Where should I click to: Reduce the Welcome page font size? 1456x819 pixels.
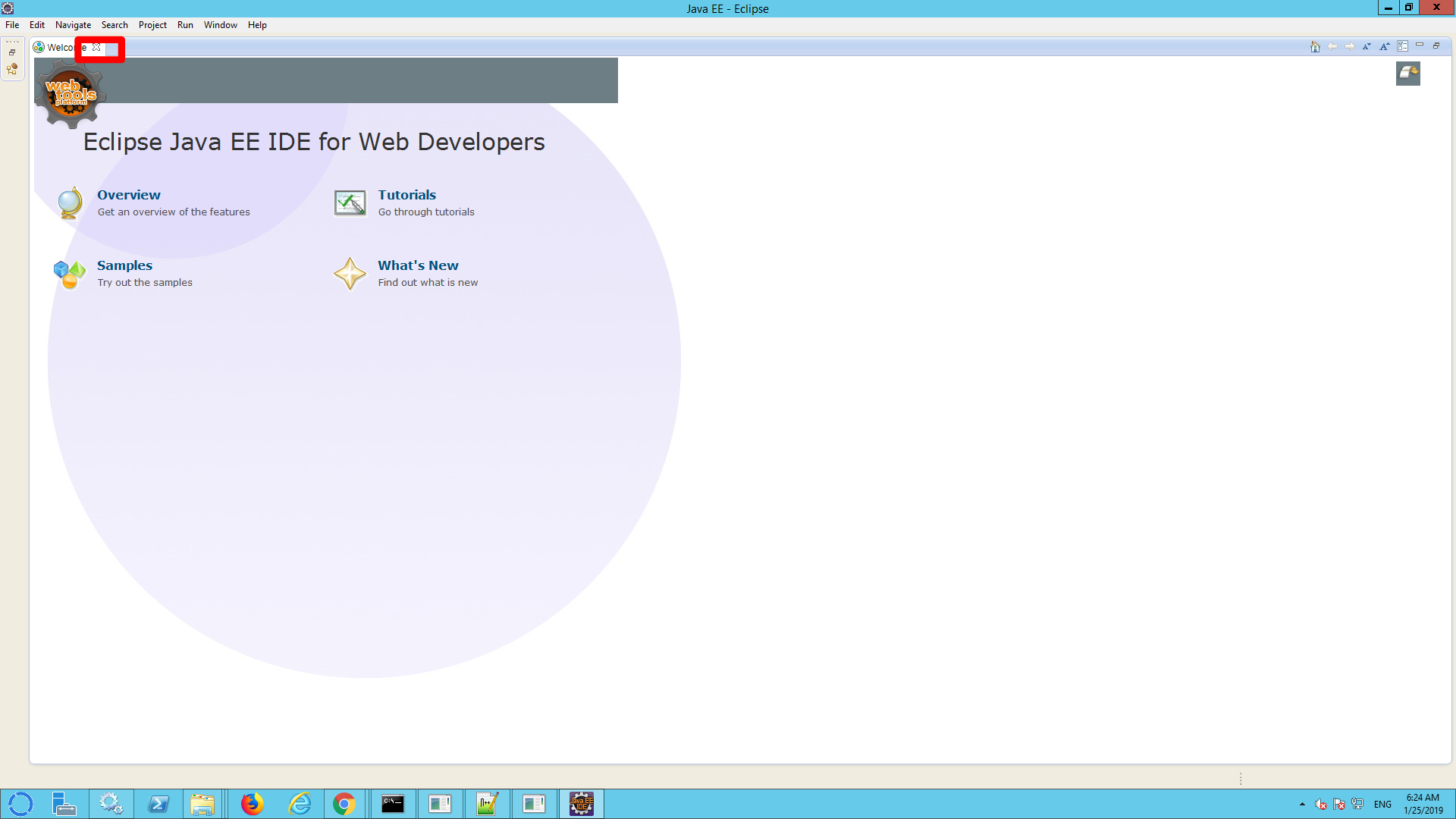pyautogui.click(x=1367, y=47)
